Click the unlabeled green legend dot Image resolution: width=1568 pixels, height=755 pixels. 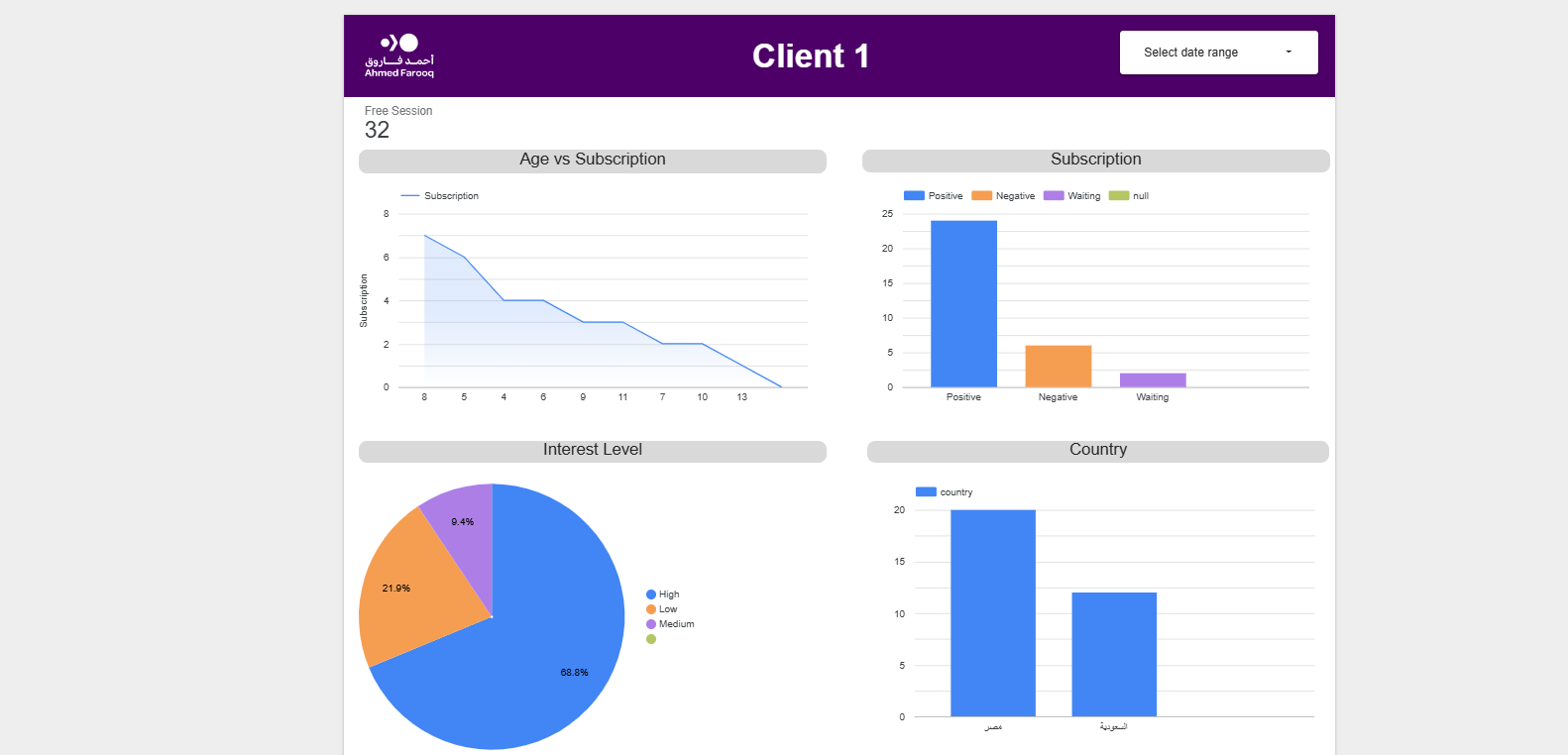(651, 639)
